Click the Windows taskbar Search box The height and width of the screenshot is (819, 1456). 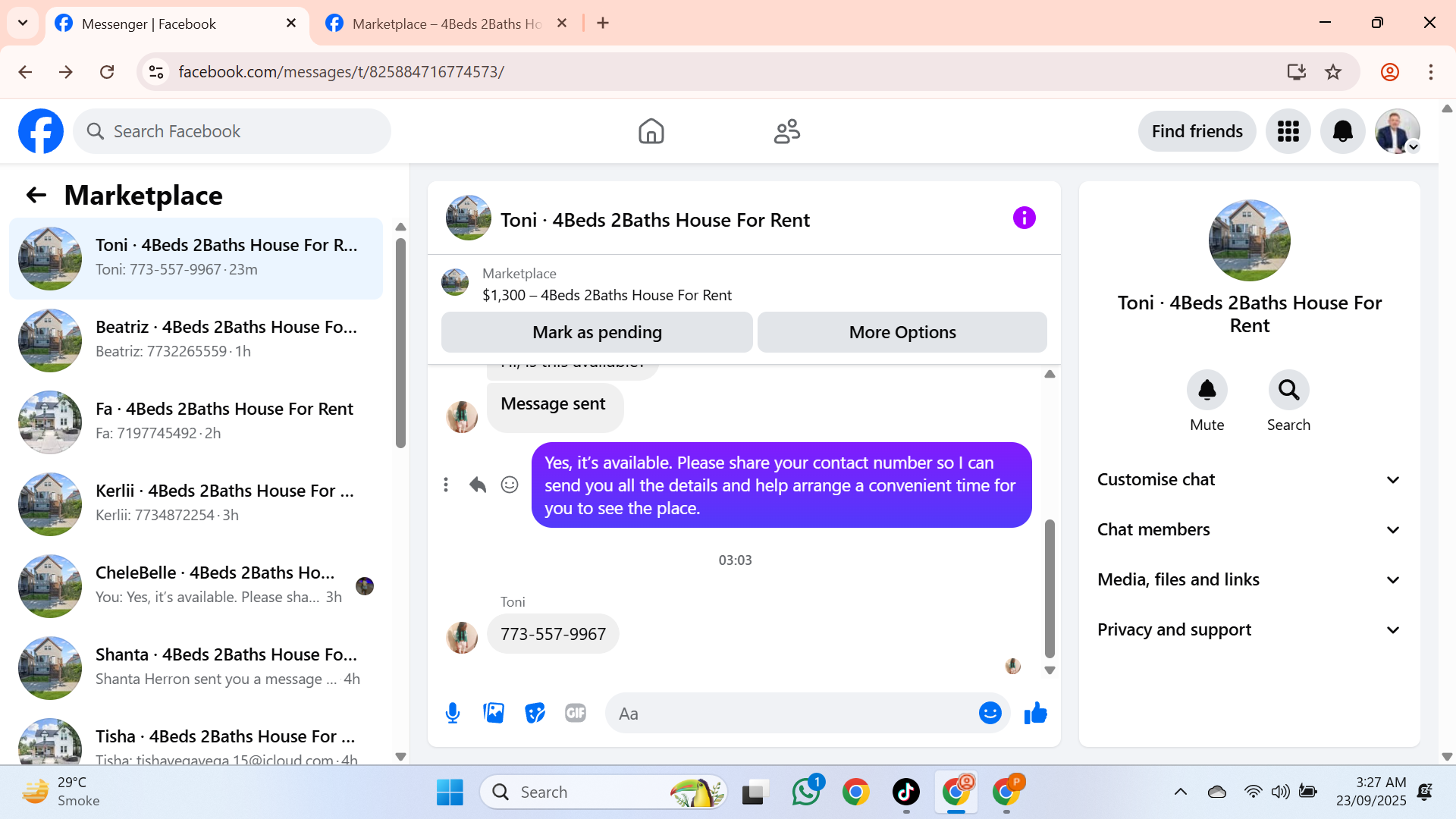[x=603, y=792]
